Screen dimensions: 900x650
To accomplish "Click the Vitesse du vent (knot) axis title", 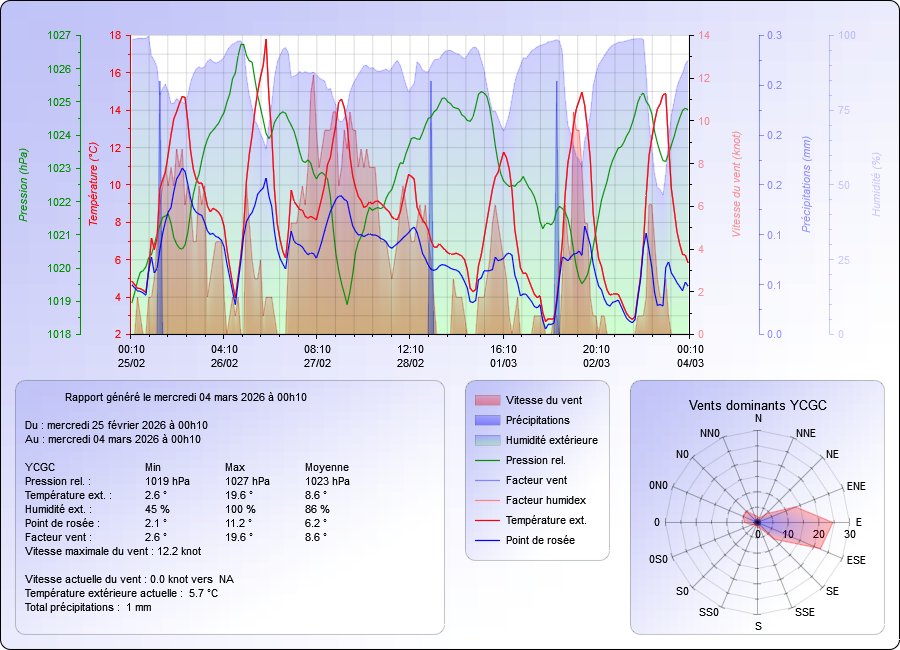I will coord(735,184).
